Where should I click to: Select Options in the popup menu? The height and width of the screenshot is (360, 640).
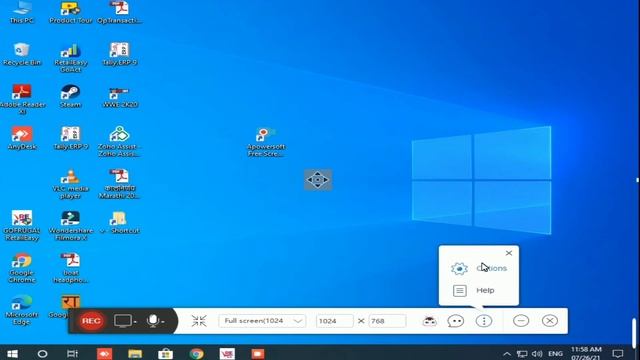click(479, 268)
